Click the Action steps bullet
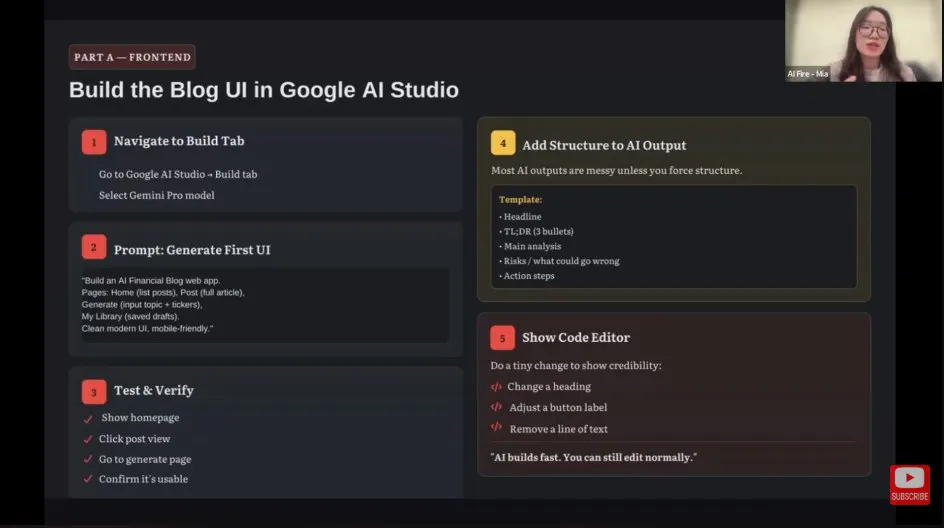 pos(527,276)
